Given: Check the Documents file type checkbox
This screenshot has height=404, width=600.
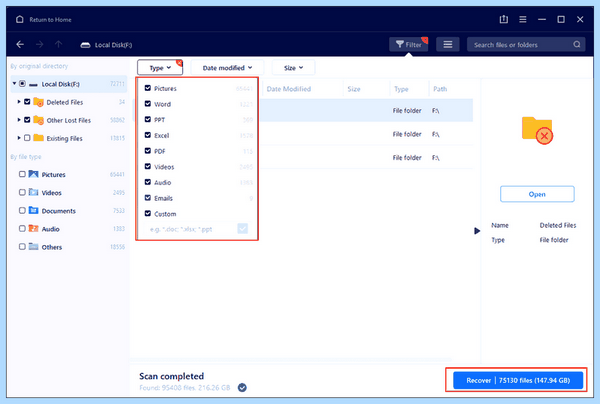Looking at the screenshot, I should [22, 210].
